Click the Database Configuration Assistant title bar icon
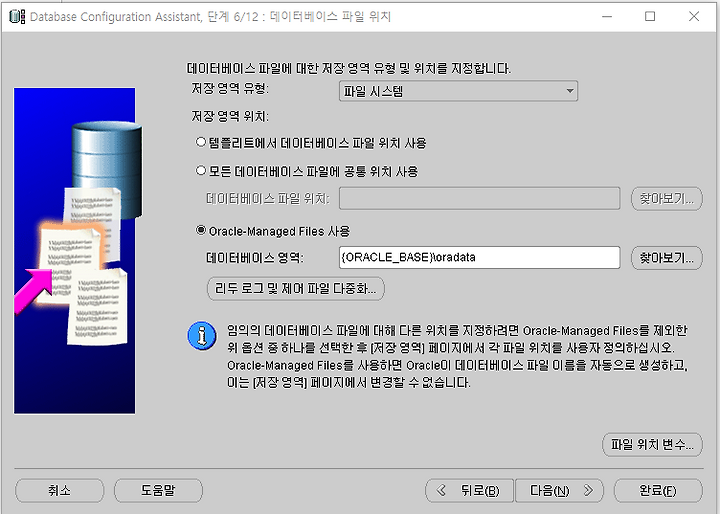720x514 pixels. pos(17,17)
